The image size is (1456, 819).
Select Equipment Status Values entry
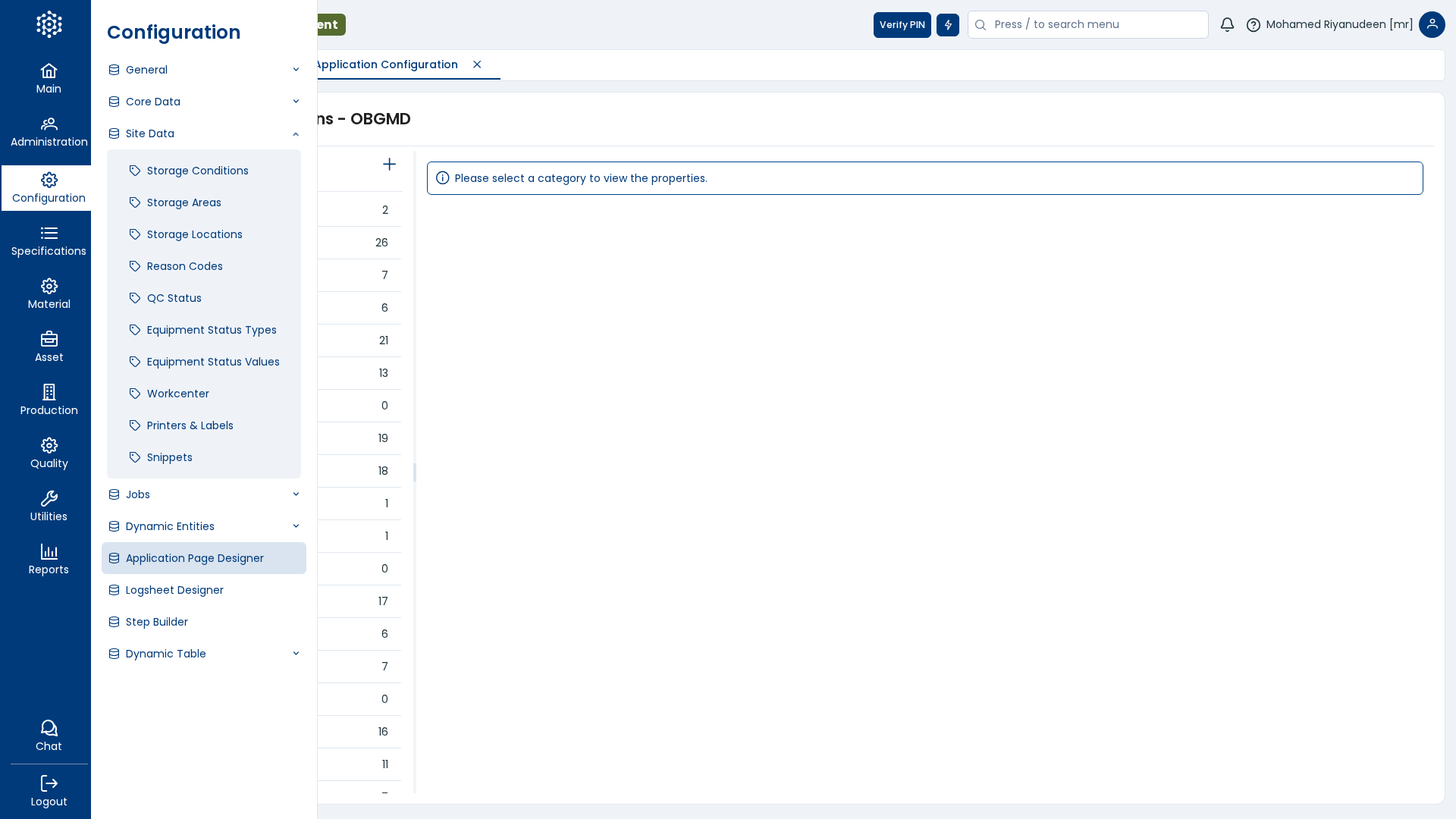212,362
